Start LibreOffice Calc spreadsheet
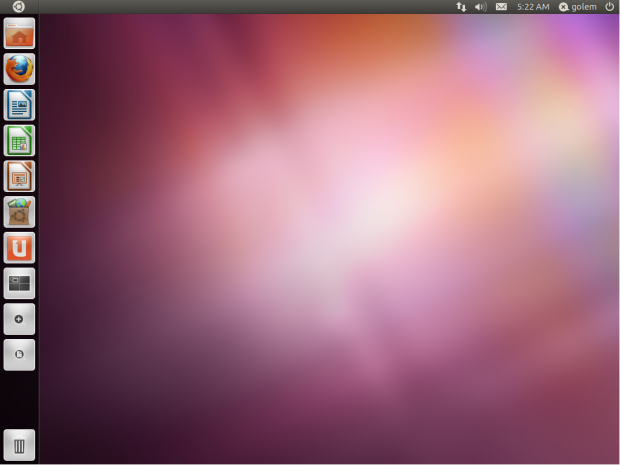The image size is (620, 465). click(x=19, y=140)
